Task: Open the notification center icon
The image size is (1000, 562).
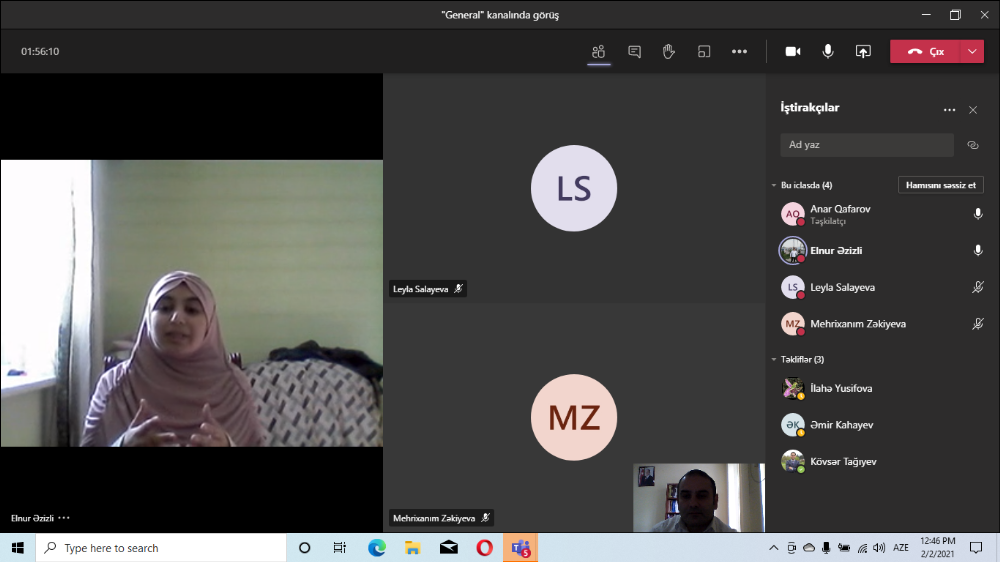Action: coord(976,548)
